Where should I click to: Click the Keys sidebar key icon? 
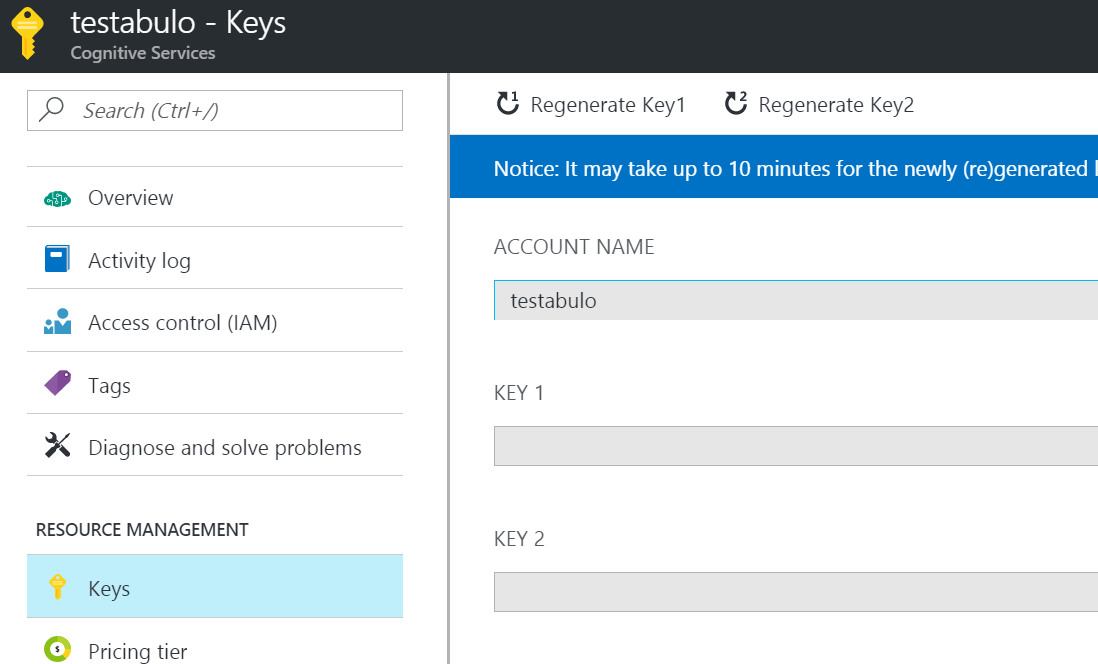[x=57, y=587]
